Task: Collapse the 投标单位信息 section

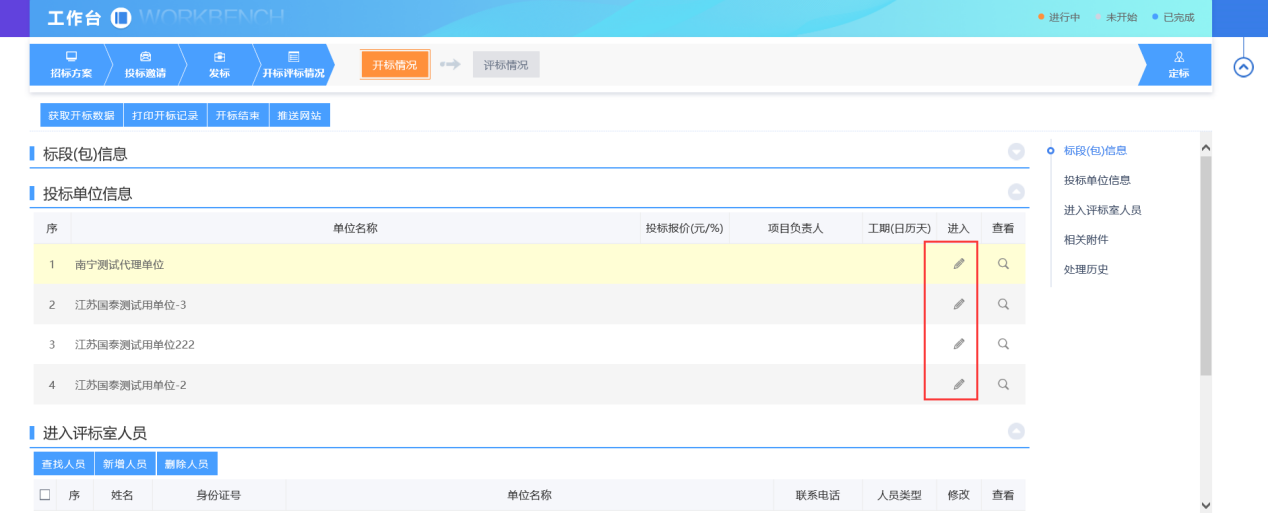Action: tap(1016, 191)
